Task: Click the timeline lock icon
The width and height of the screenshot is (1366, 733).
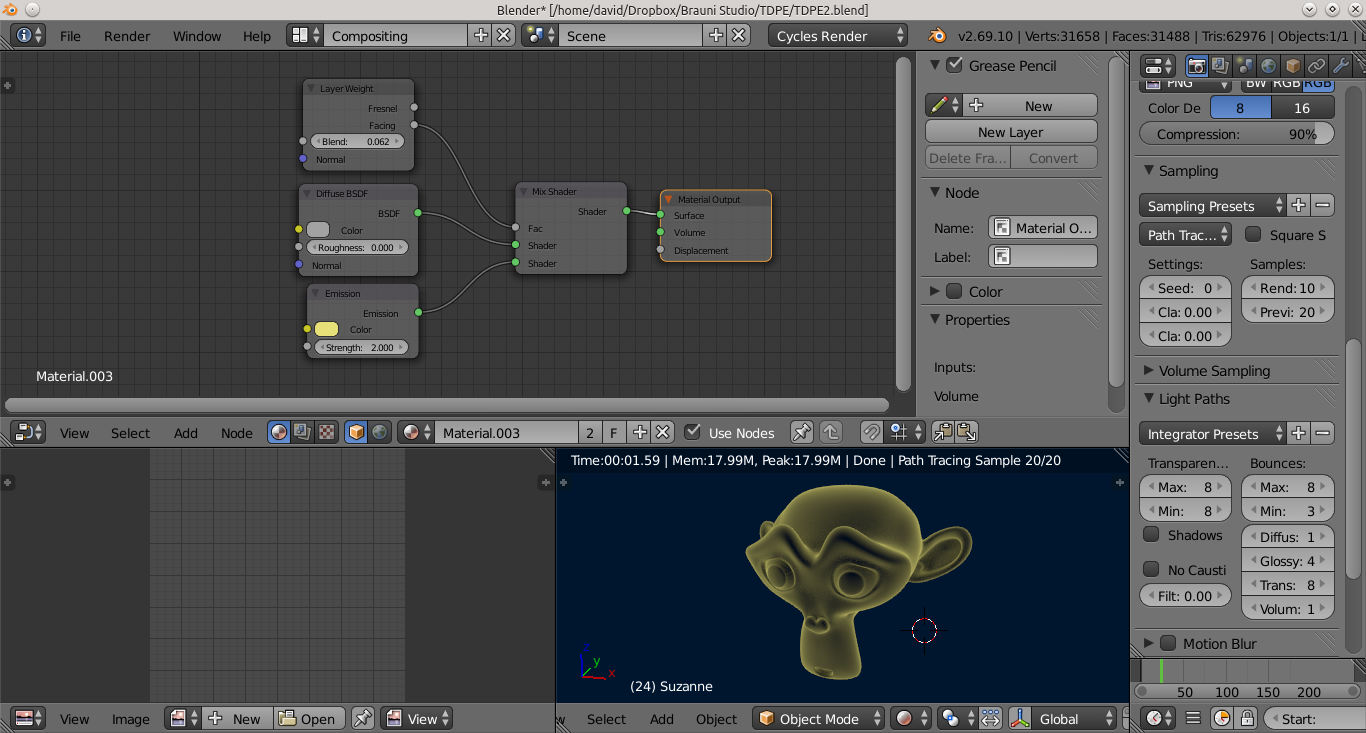Action: point(1246,718)
